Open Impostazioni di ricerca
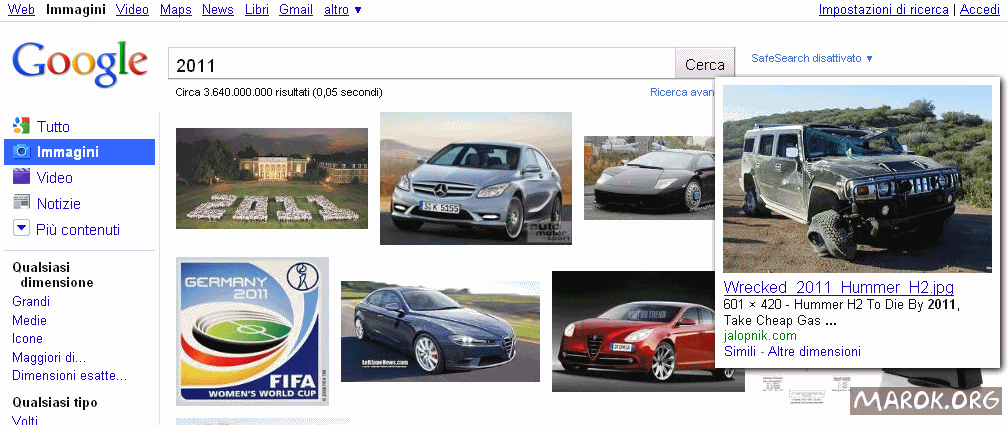Screen dimensions: 1008x425 pyautogui.click(x=883, y=10)
